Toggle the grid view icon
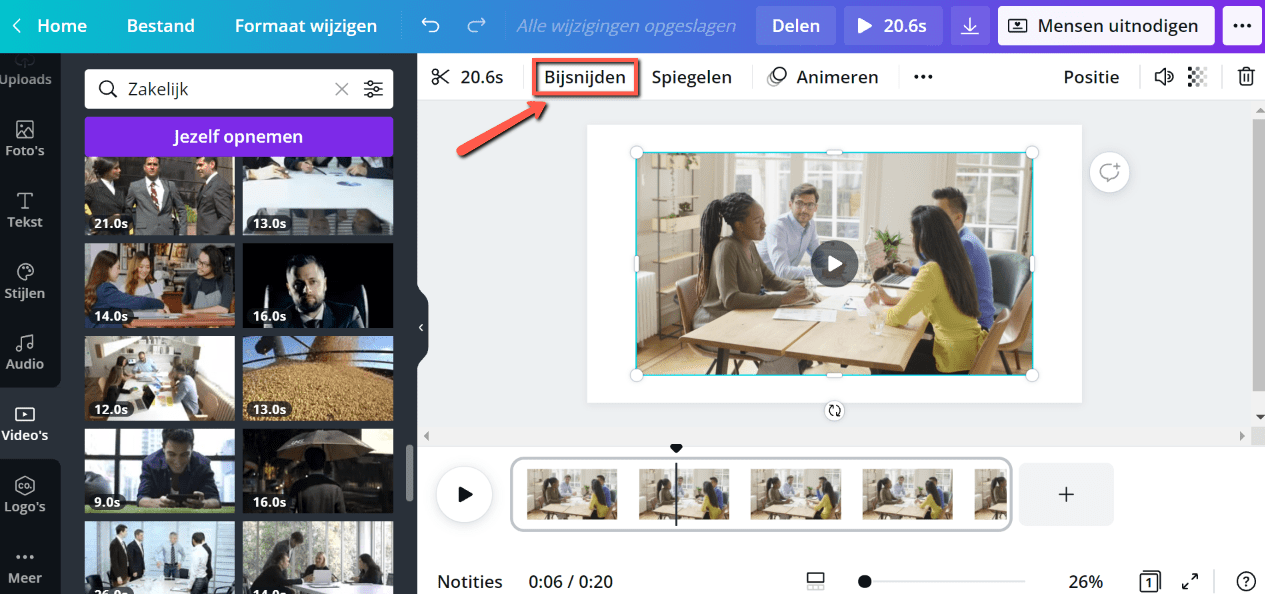Viewport: 1265px width, 594px height. click(x=815, y=581)
